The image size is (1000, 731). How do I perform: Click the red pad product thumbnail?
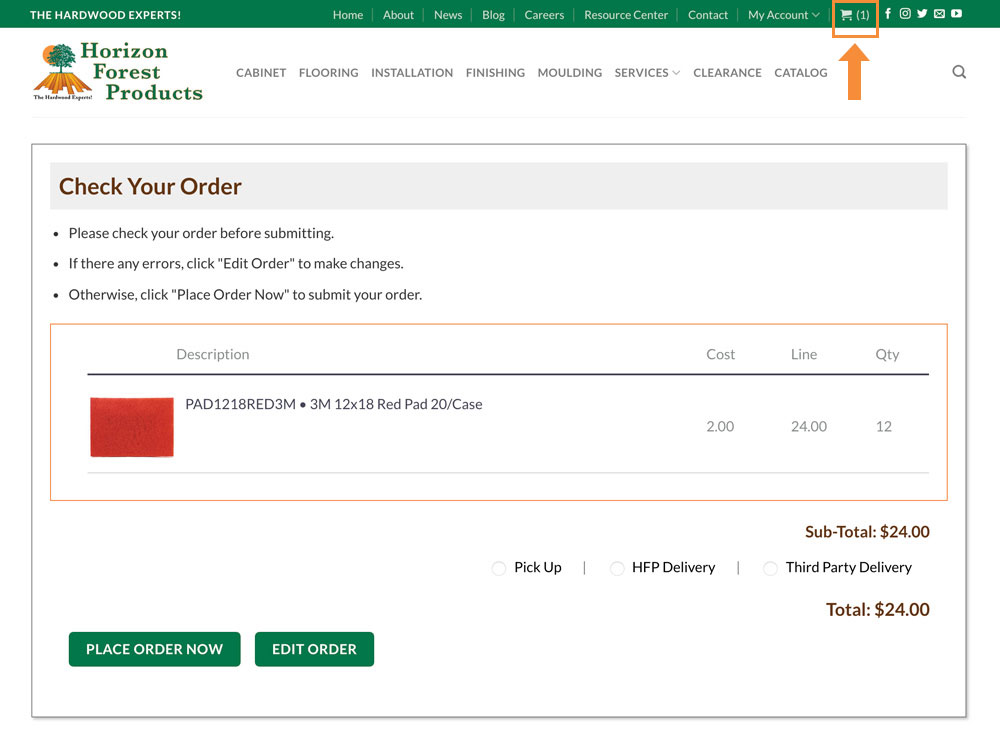coord(132,427)
